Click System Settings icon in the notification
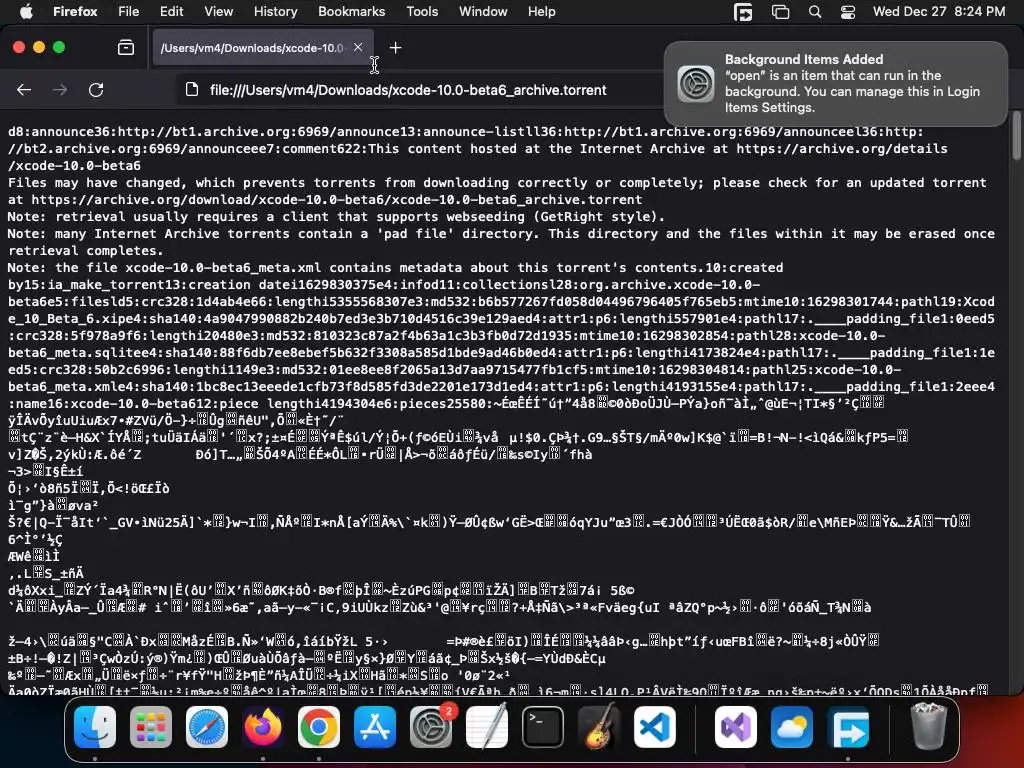Image resolution: width=1024 pixels, height=768 pixels. click(696, 84)
